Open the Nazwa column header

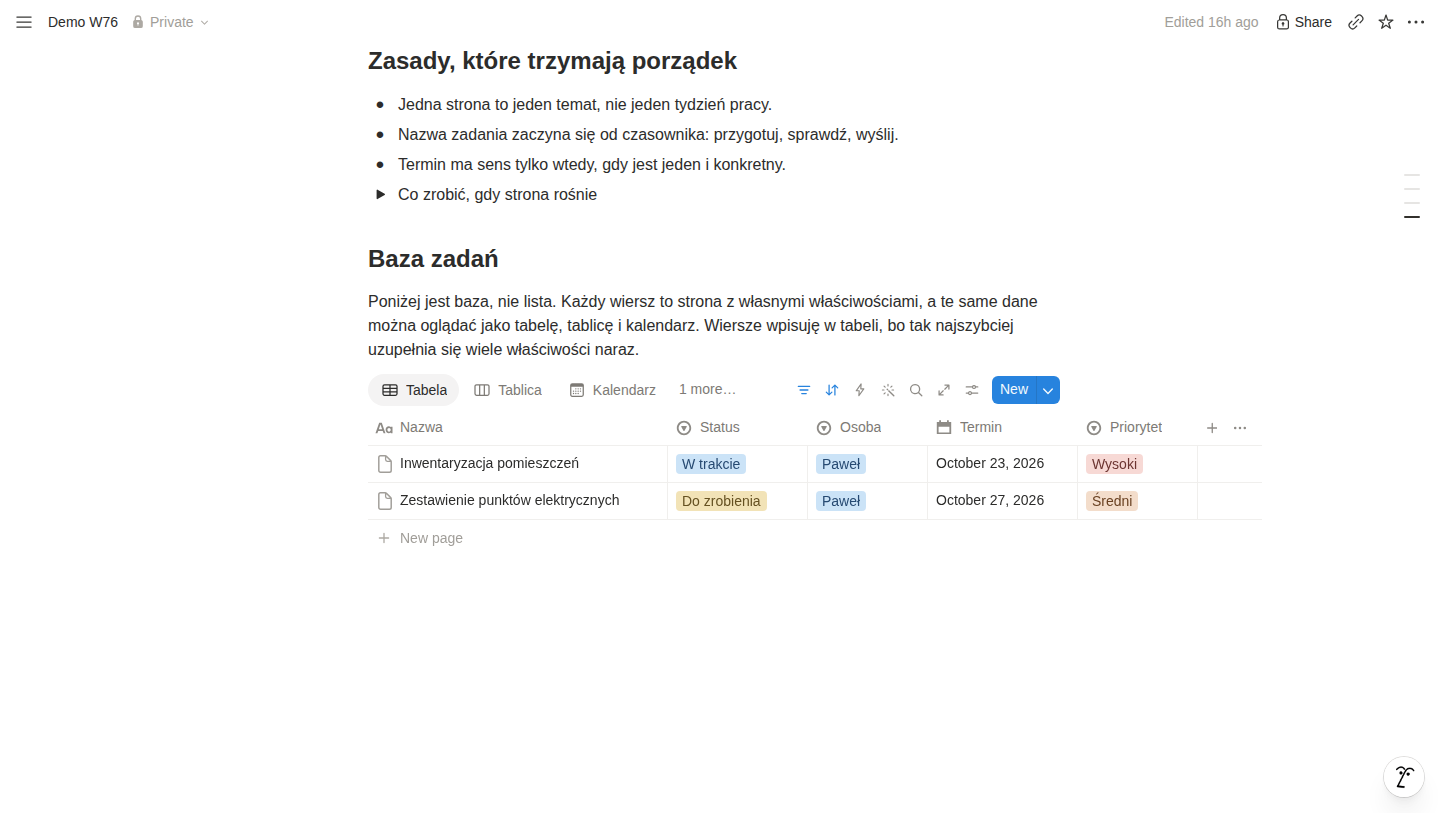click(x=518, y=428)
